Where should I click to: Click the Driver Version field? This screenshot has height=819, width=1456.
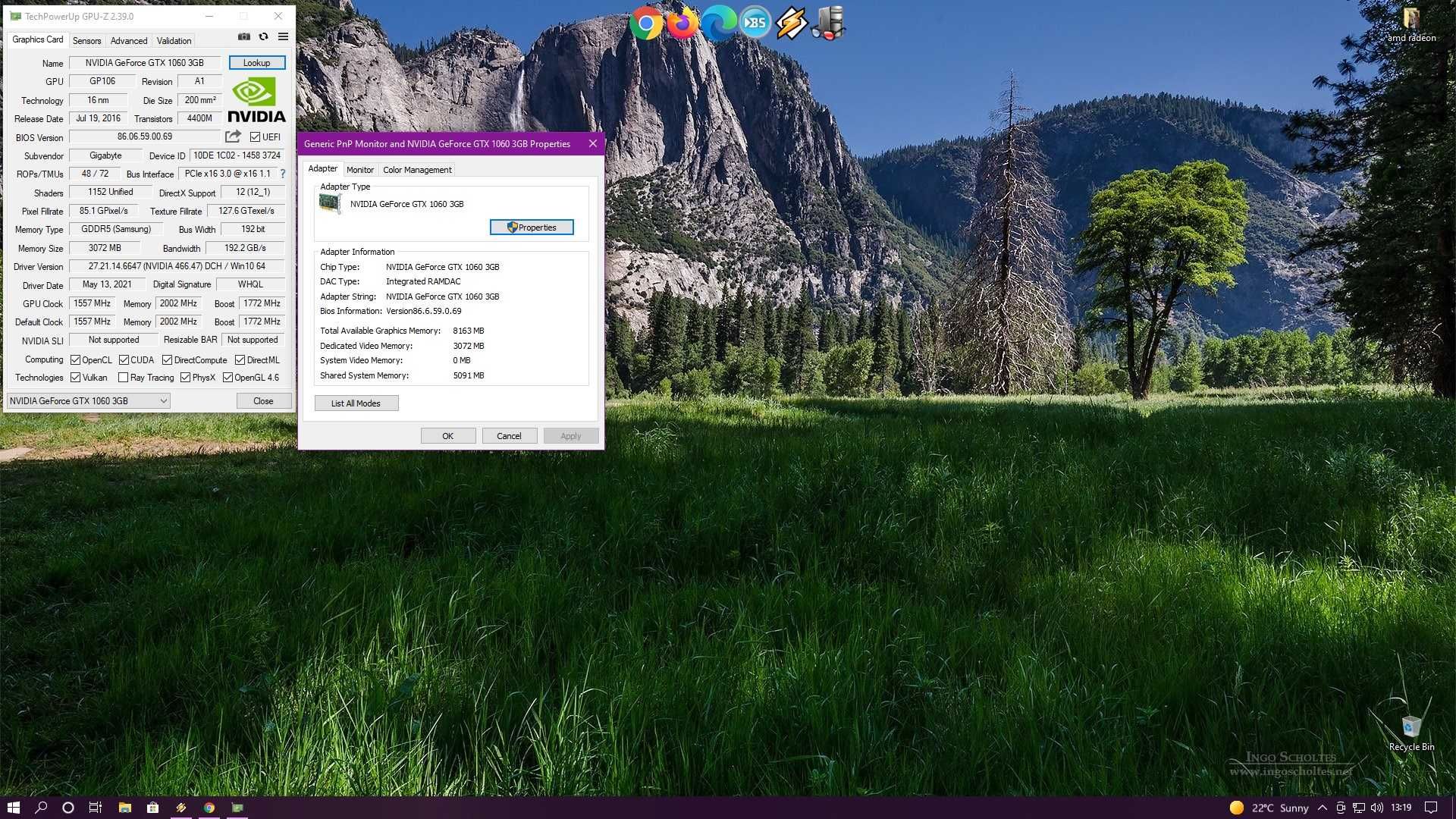coord(177,266)
